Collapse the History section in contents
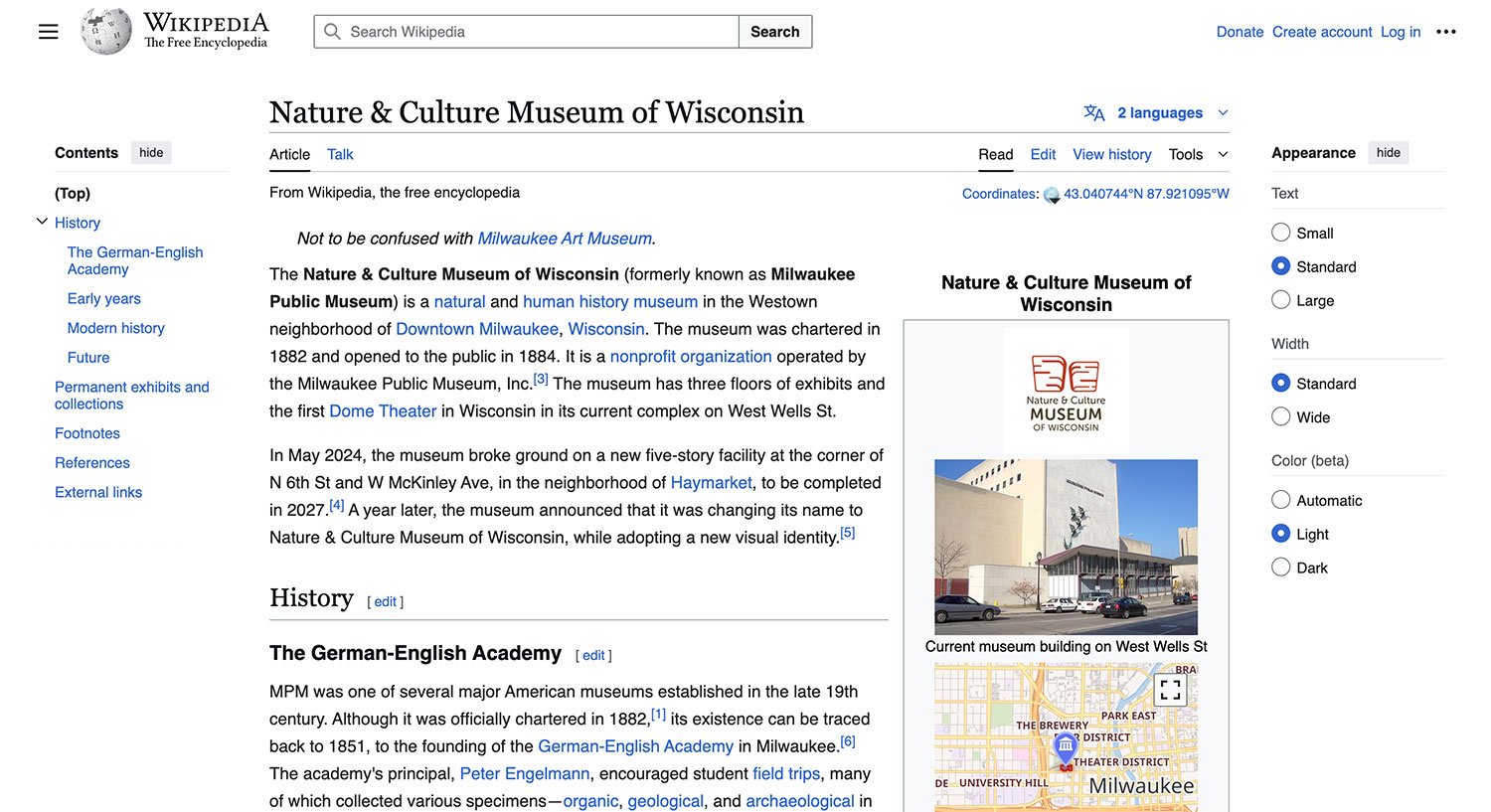This screenshot has width=1491, height=812. [42, 222]
